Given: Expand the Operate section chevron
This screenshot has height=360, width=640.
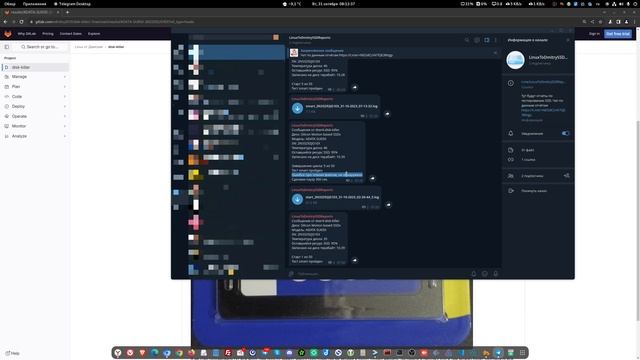Looking at the screenshot, I should coord(64,116).
